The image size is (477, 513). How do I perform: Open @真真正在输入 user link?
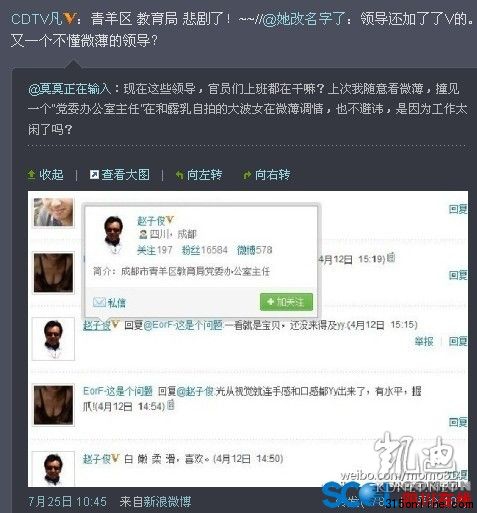click(x=70, y=89)
